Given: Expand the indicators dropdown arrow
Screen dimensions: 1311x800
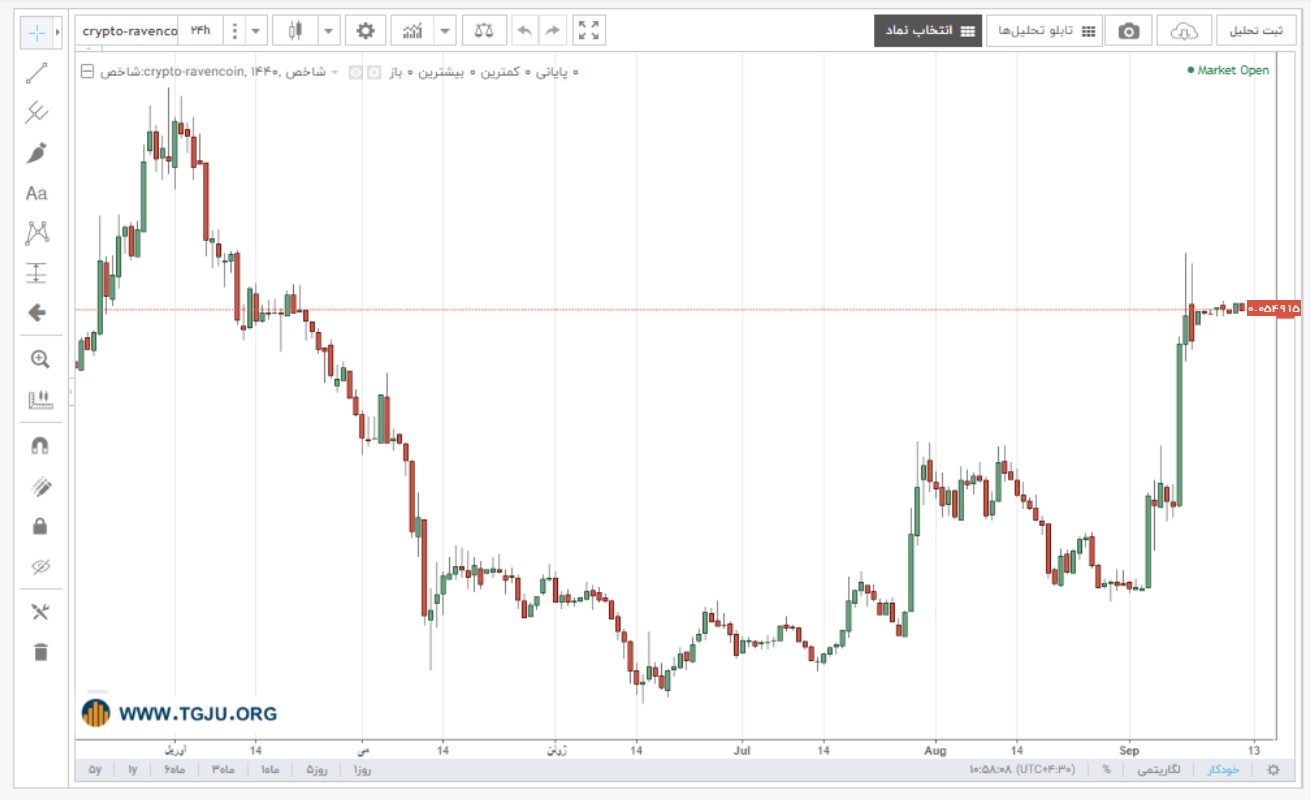Looking at the screenshot, I should (446, 31).
